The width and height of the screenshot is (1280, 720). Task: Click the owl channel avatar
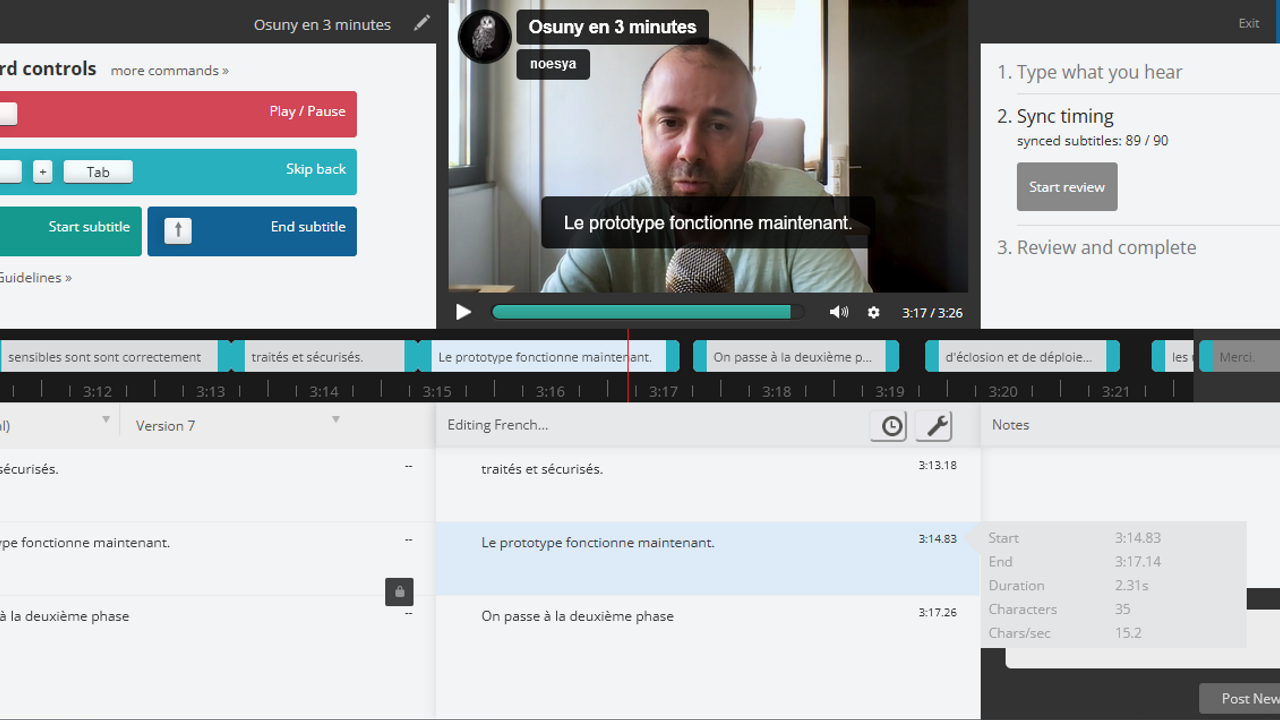point(485,36)
